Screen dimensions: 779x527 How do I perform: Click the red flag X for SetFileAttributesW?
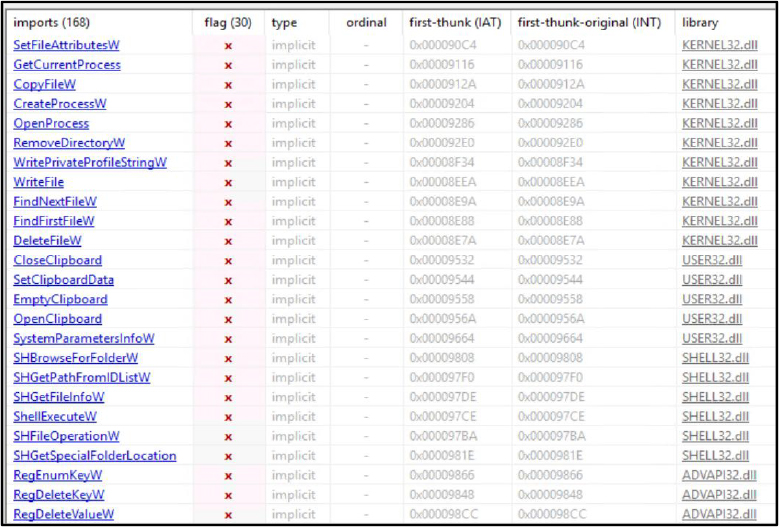pyautogui.click(x=228, y=46)
